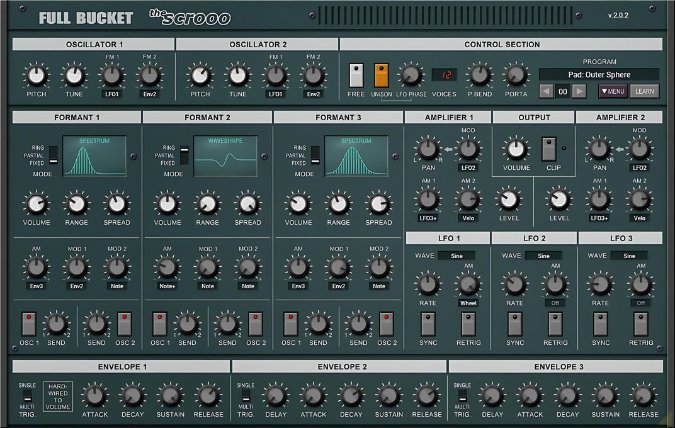Click Amplifier 1 LEVEL knob
The height and width of the screenshot is (428, 675).
509,199
